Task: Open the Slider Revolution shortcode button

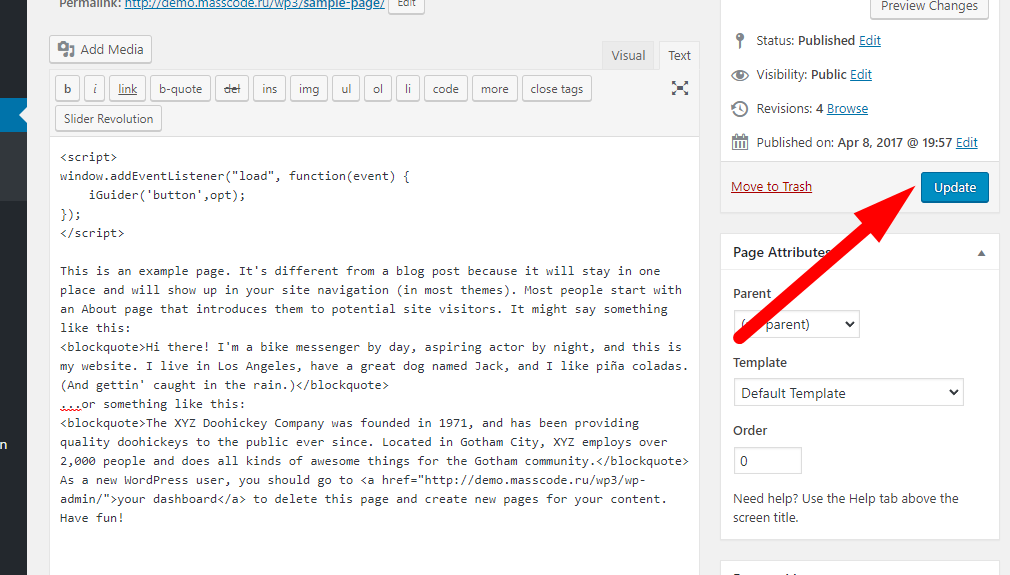Action: pos(108,118)
